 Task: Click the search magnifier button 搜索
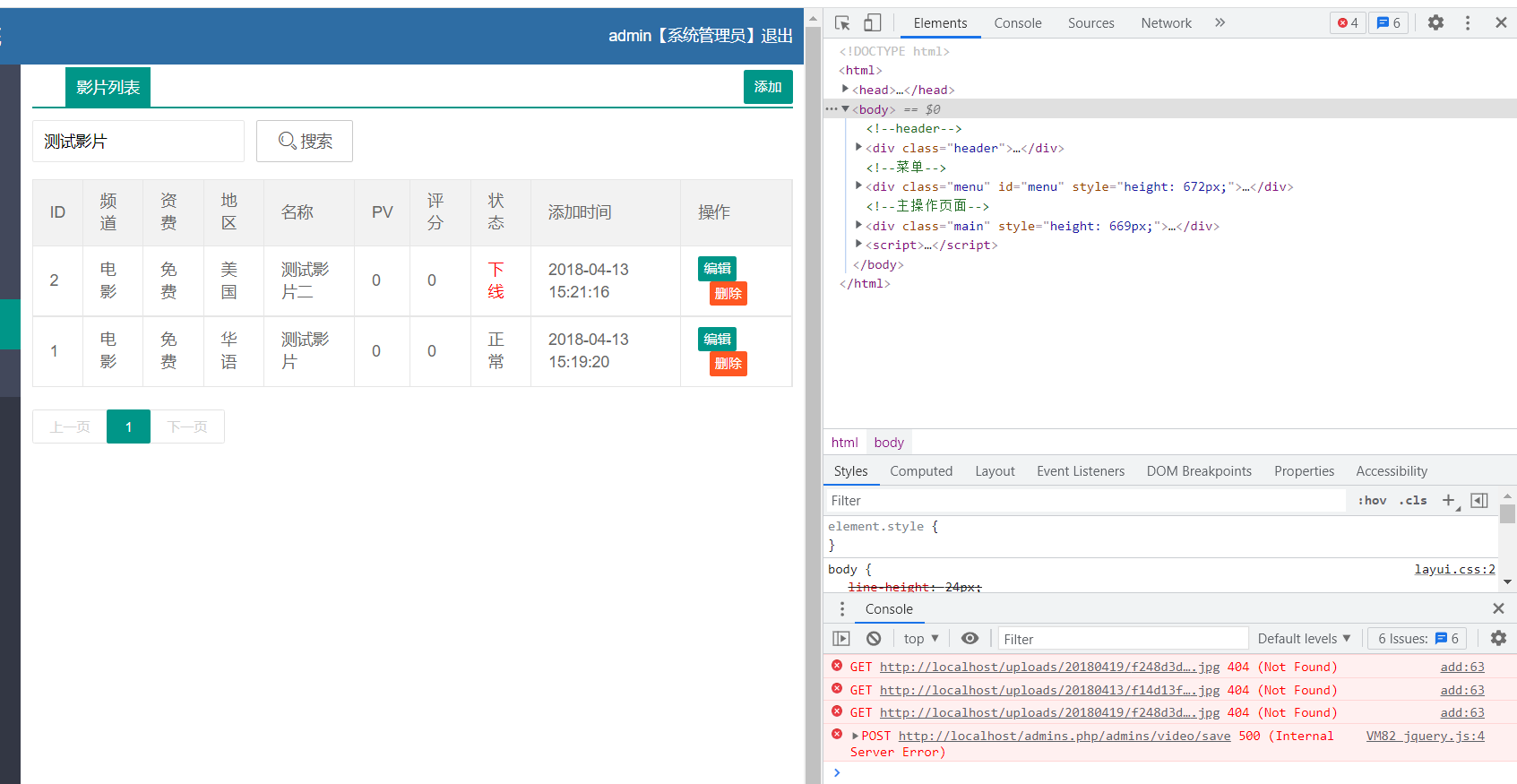tap(305, 142)
